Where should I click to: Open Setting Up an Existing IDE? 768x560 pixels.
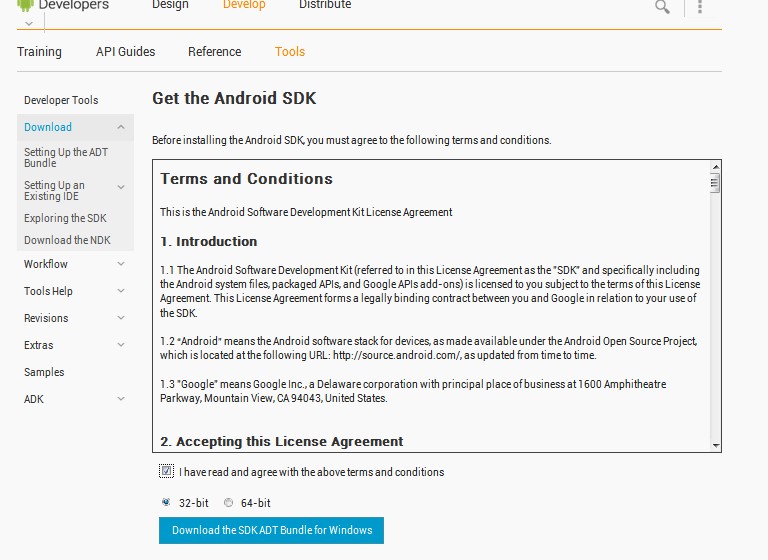click(54, 191)
